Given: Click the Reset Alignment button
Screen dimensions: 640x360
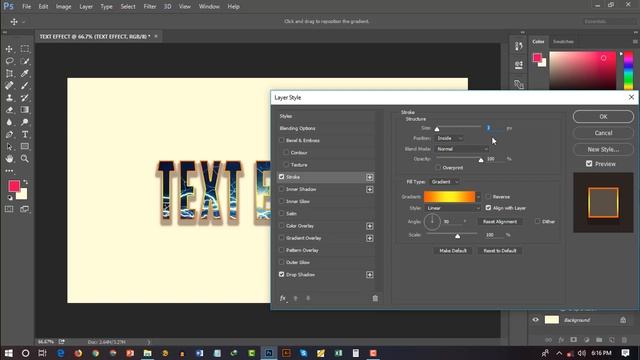Looking at the screenshot, I should coord(500,222).
